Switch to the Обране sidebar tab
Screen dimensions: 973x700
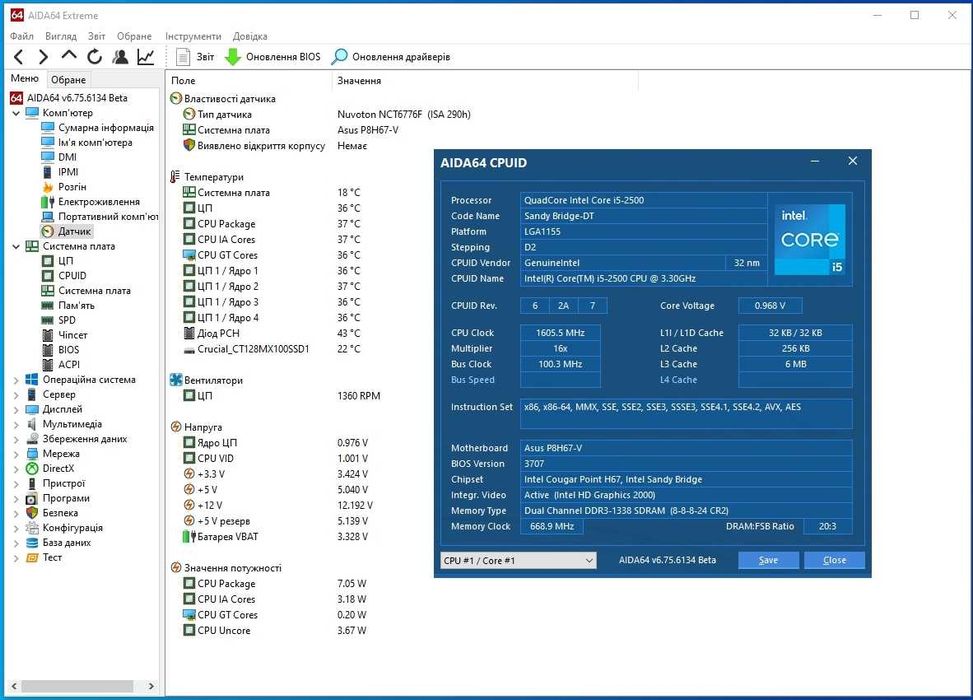click(x=68, y=79)
